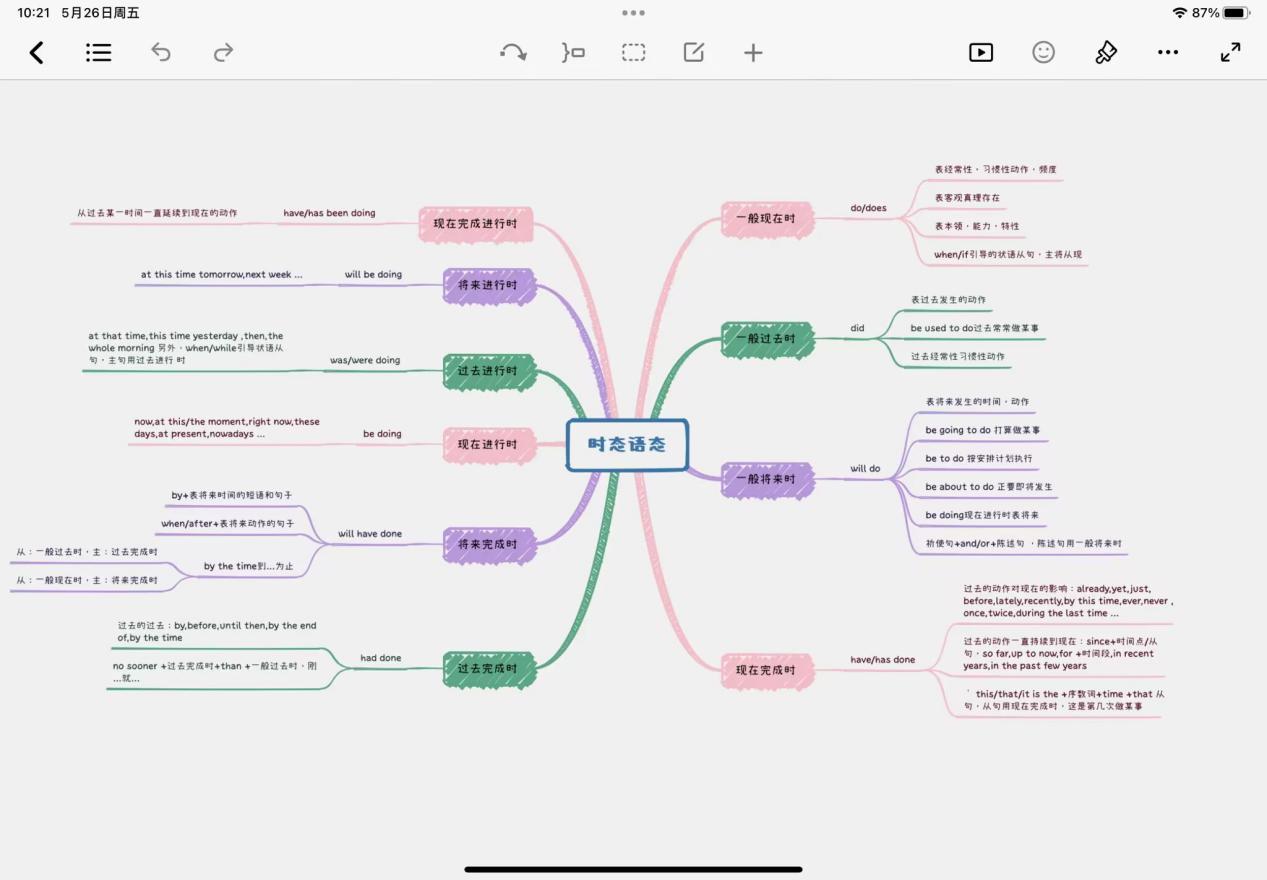Open the more options menu

click(1168, 53)
